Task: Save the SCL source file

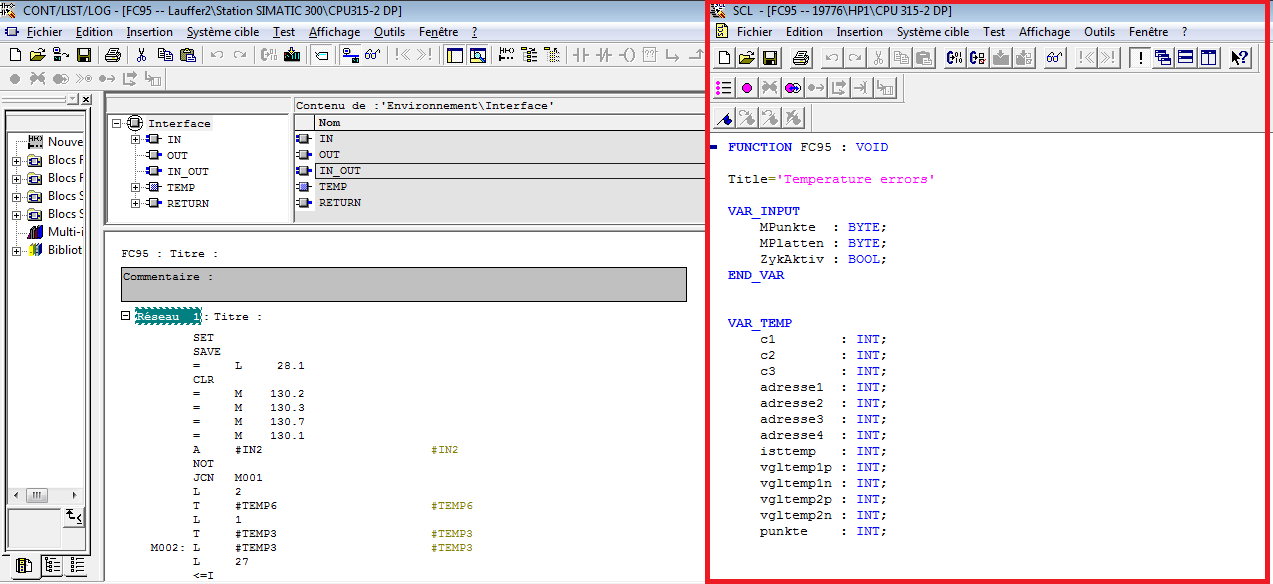Action: 770,58
